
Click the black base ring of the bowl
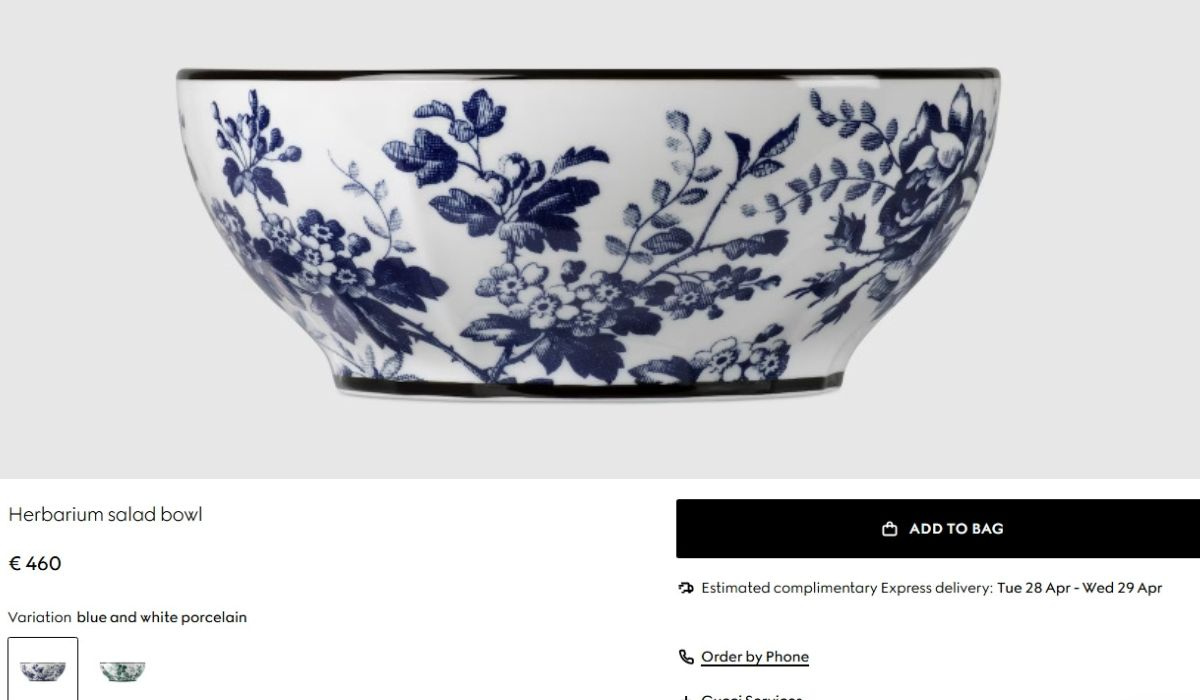[588, 388]
